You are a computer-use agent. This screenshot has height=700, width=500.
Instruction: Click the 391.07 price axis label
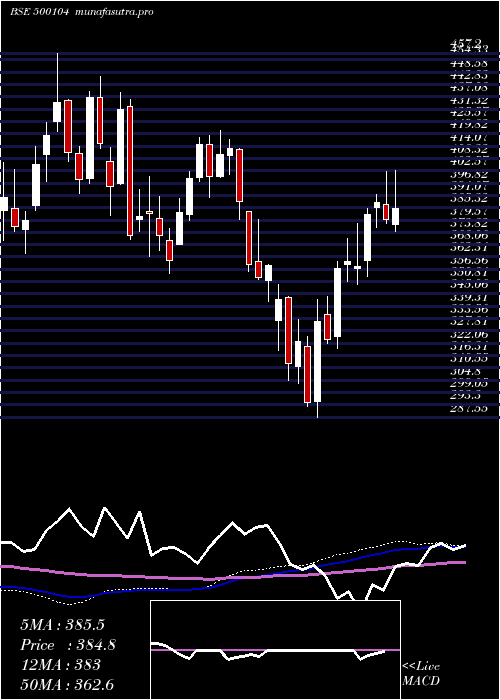[469, 188]
